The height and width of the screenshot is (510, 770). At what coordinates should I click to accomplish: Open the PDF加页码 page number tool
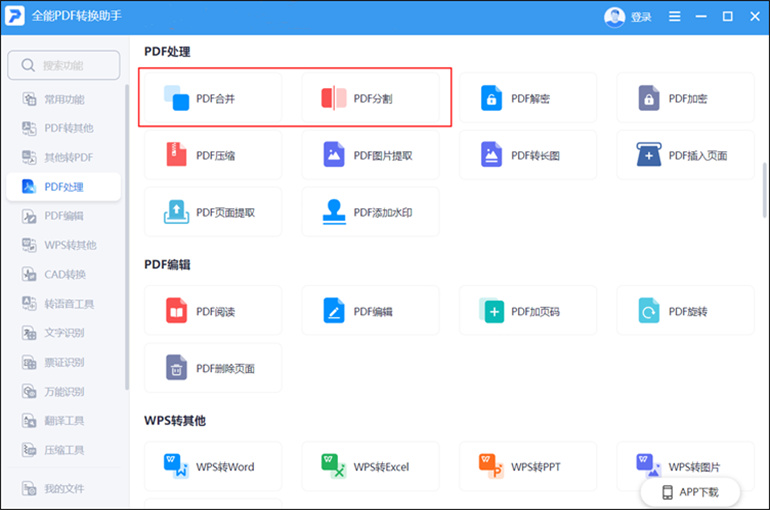point(528,311)
